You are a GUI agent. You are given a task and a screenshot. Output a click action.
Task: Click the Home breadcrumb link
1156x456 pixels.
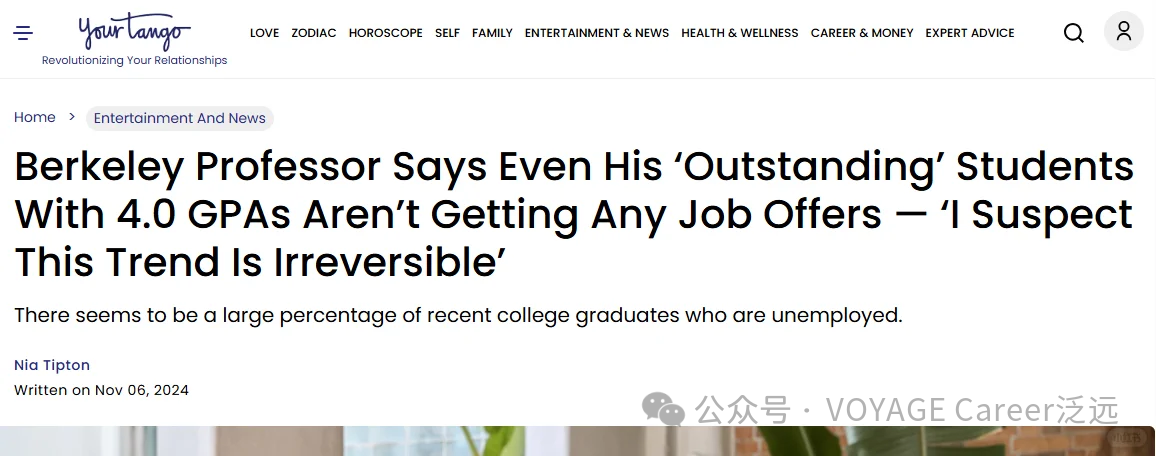(35, 117)
